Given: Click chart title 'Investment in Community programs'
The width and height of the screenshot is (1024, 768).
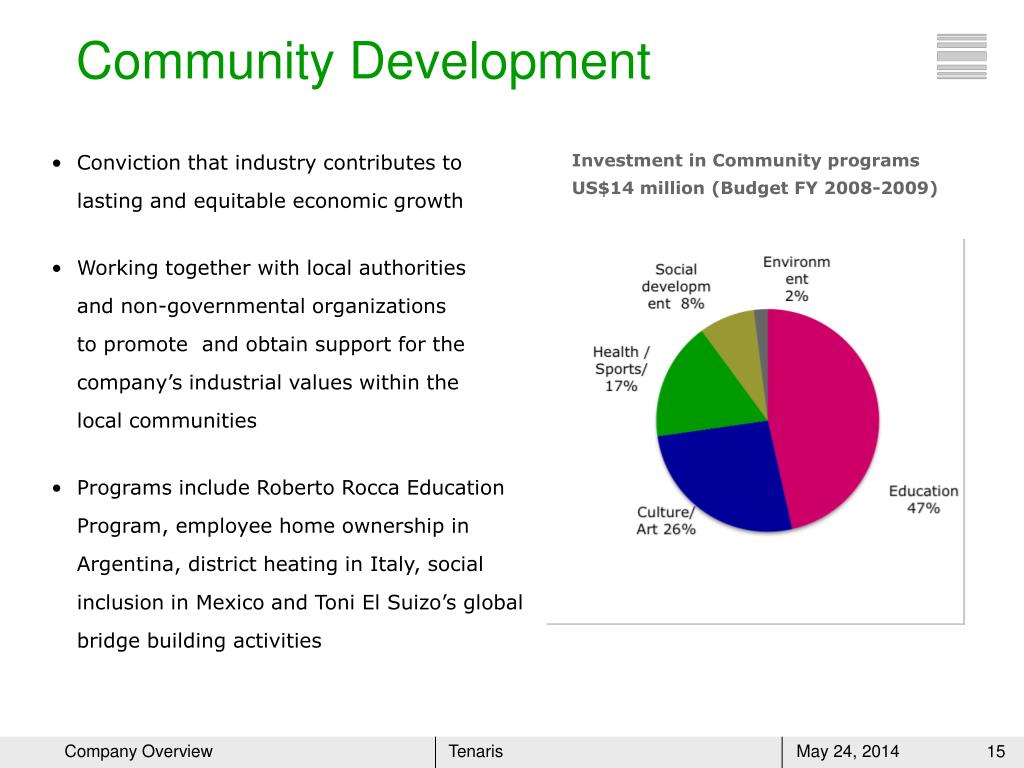Looking at the screenshot, I should click(x=745, y=161).
